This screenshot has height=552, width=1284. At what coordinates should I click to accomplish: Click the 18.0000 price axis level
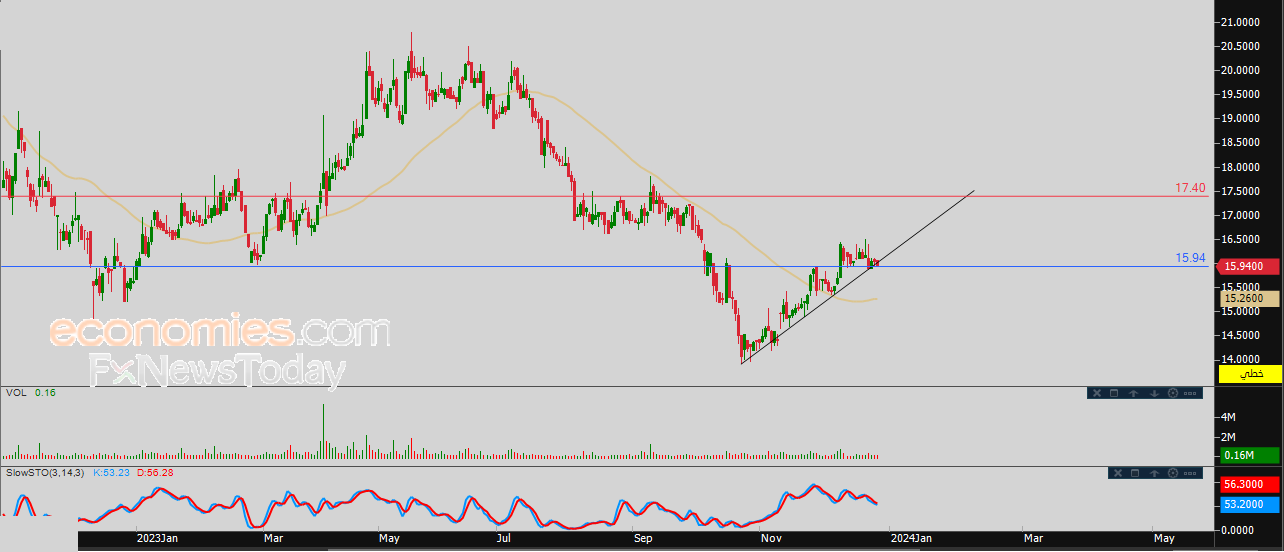[1240, 167]
